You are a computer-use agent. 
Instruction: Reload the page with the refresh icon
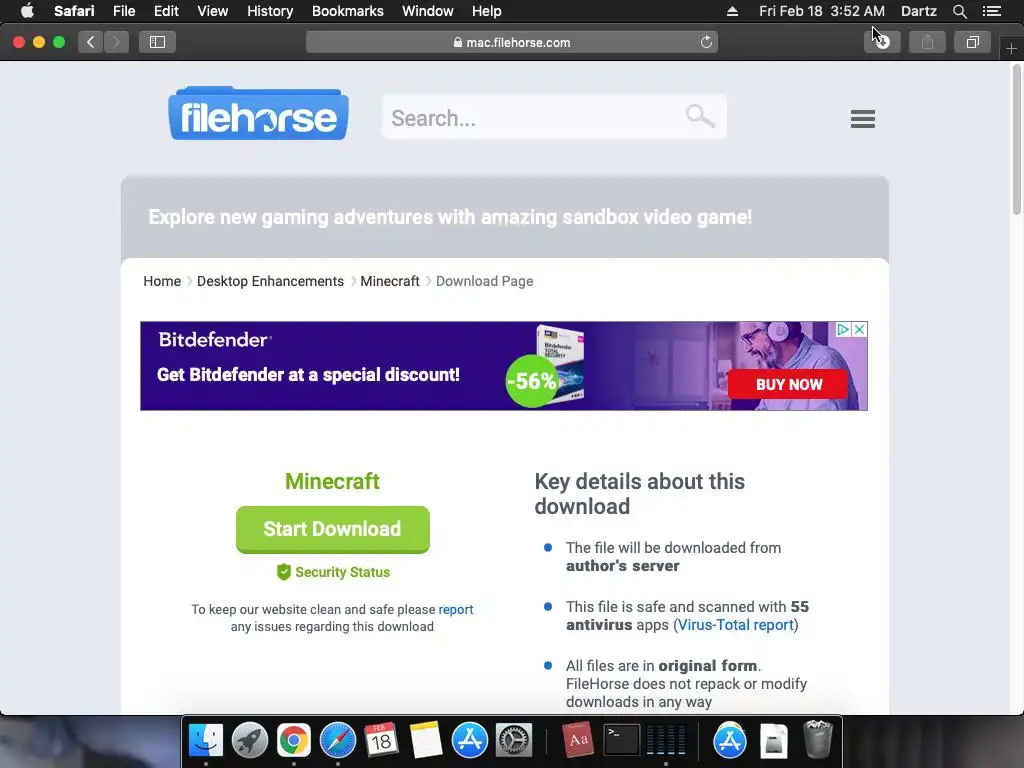(706, 42)
